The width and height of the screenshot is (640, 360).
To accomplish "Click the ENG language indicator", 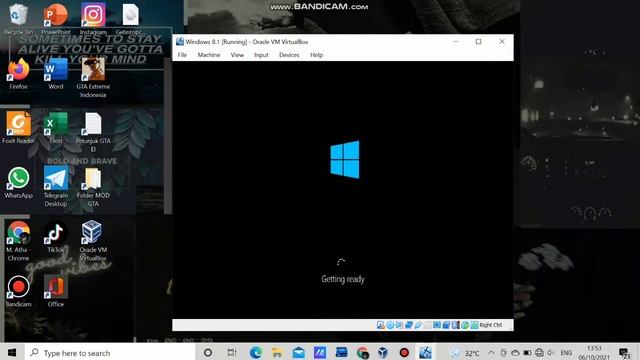I will pos(566,353).
